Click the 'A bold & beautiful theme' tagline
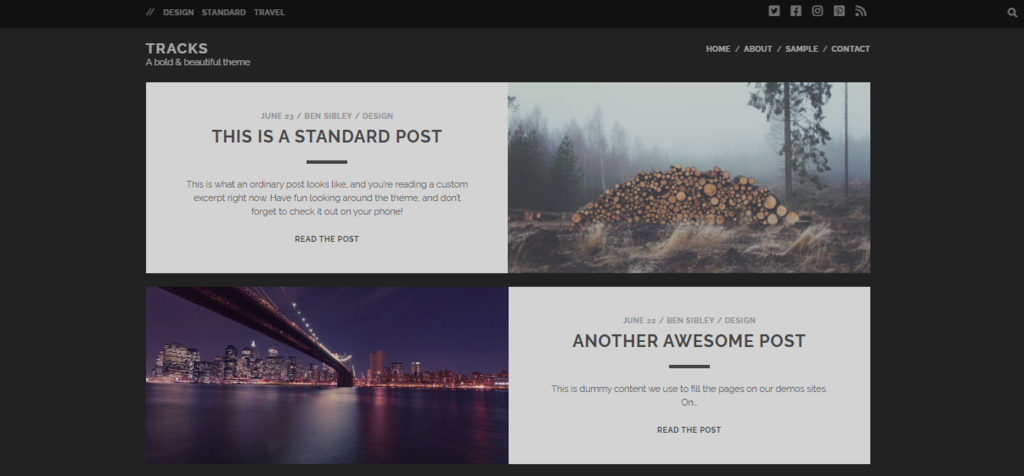Viewport: 1024px width, 476px height. tap(198, 62)
